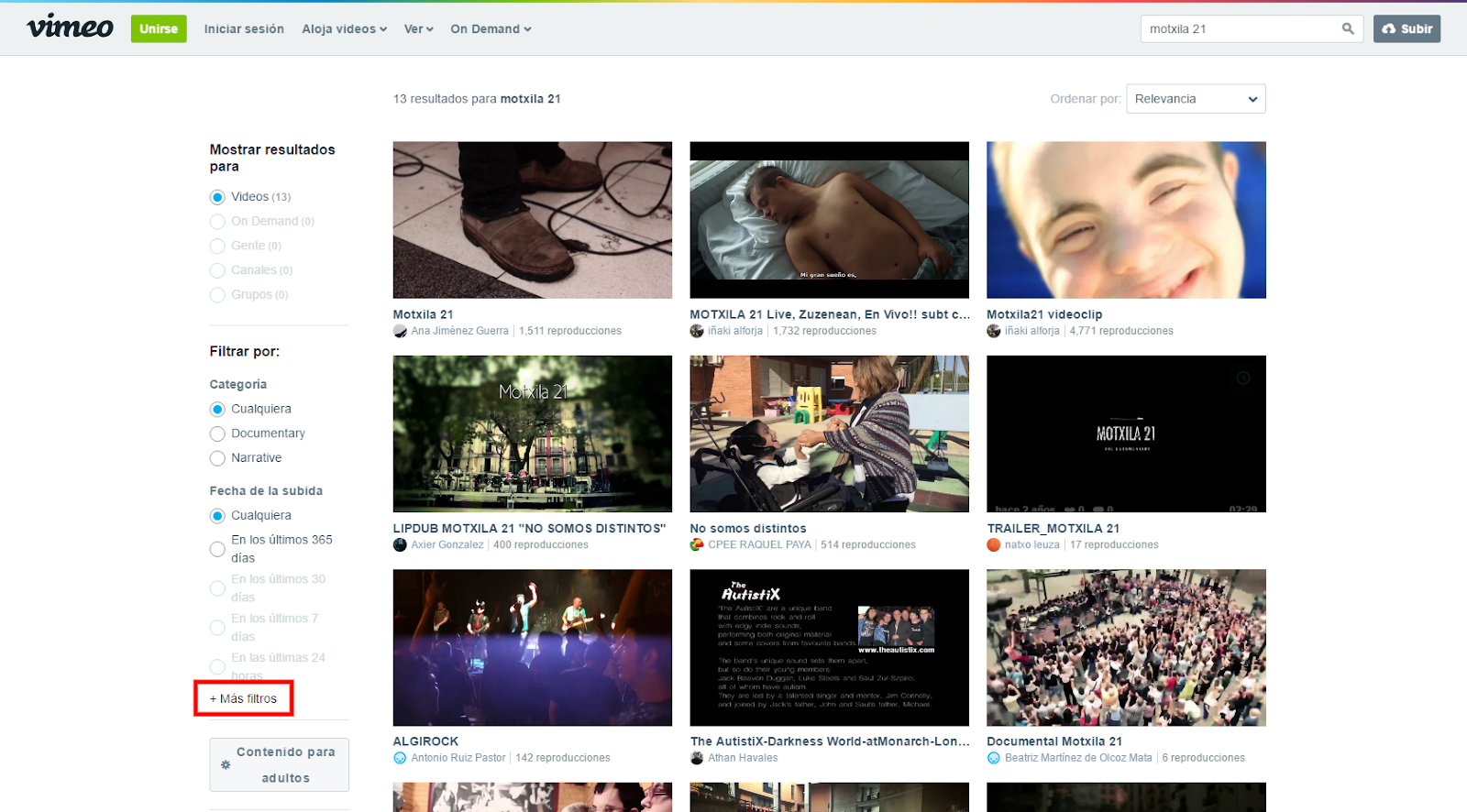Click Antonio Ruiz Pastor author name
Viewport: 1467px width, 812px height.
click(x=458, y=758)
